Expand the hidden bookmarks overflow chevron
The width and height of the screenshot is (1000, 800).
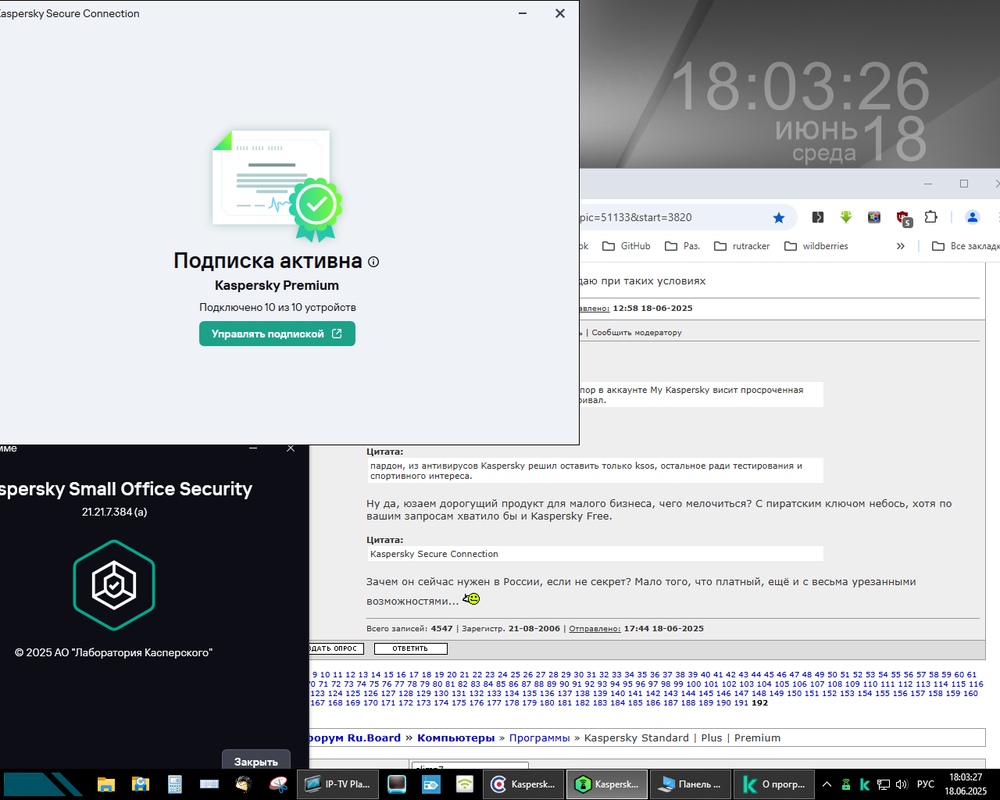pos(900,246)
